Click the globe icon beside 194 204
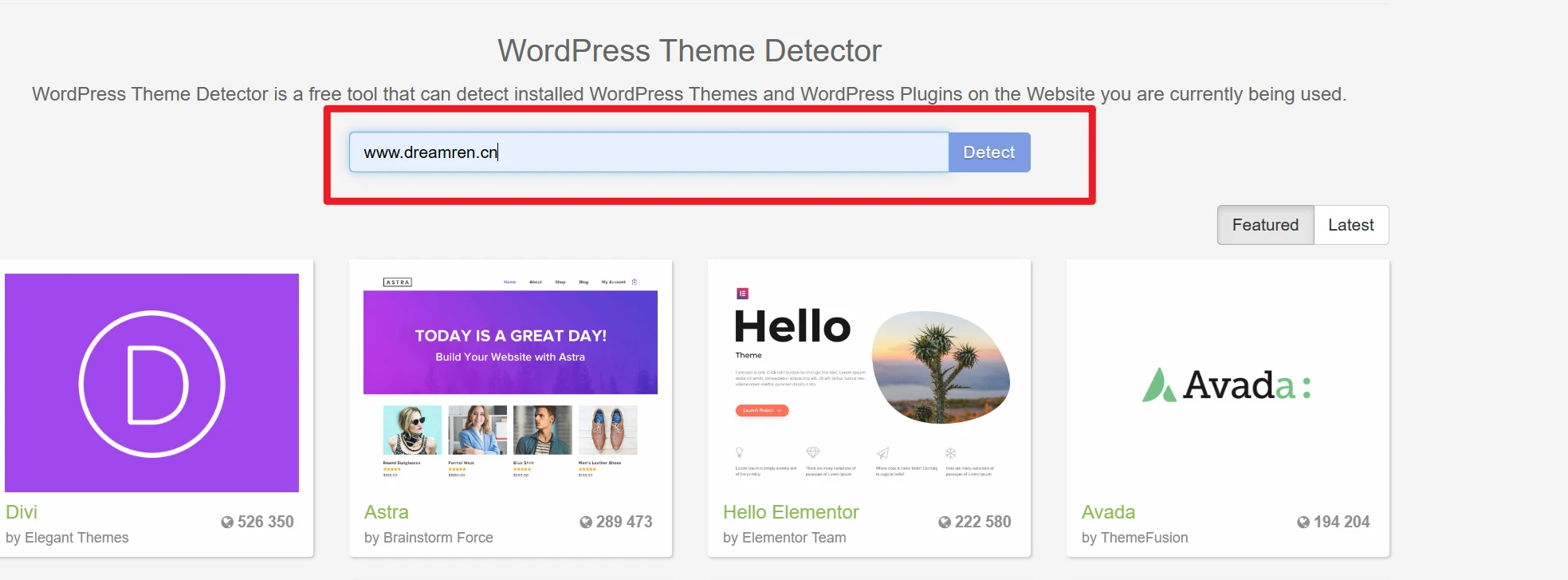1568x580 pixels. pyautogui.click(x=1303, y=522)
